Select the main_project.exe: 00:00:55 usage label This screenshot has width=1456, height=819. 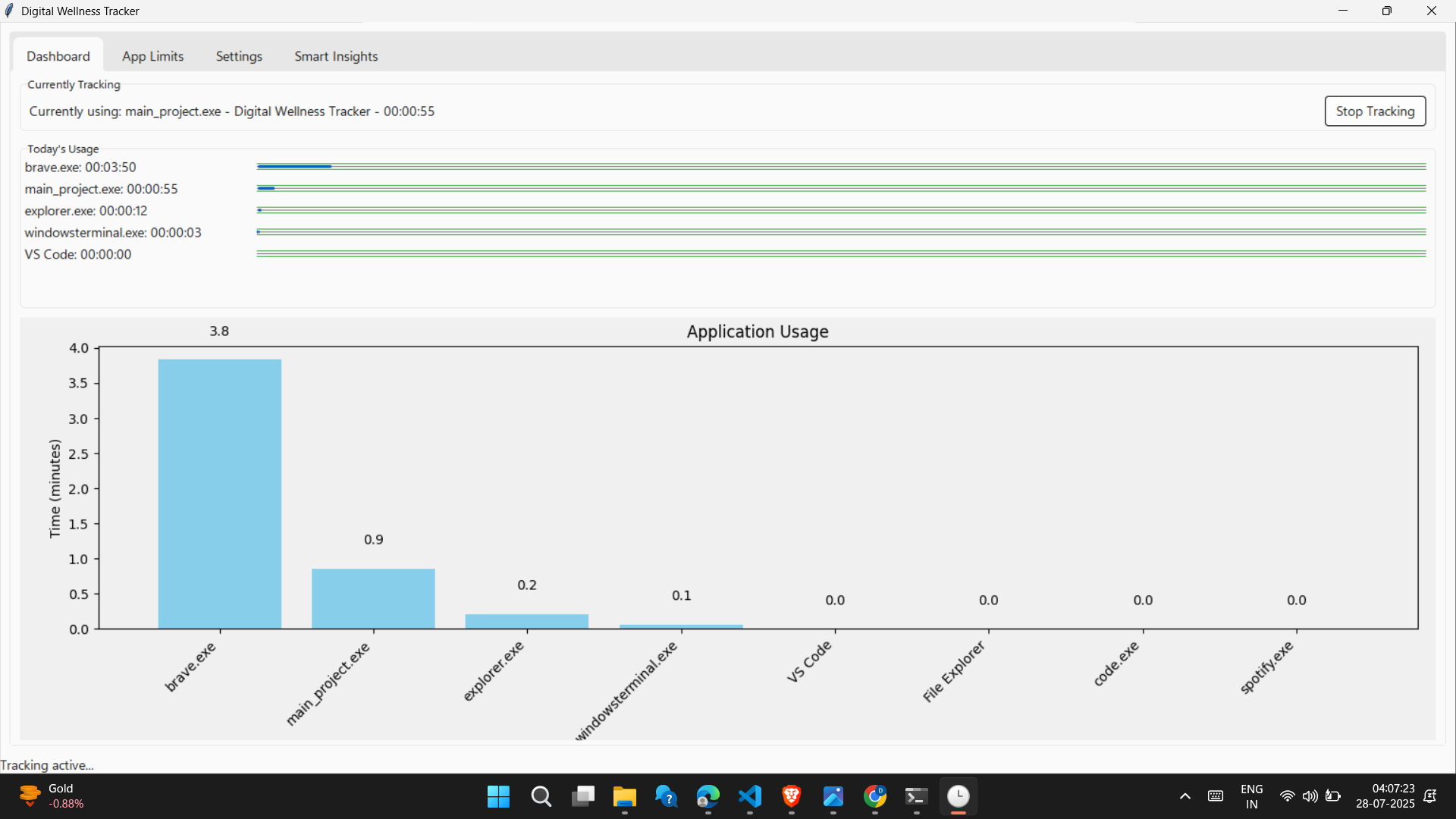coord(101,189)
